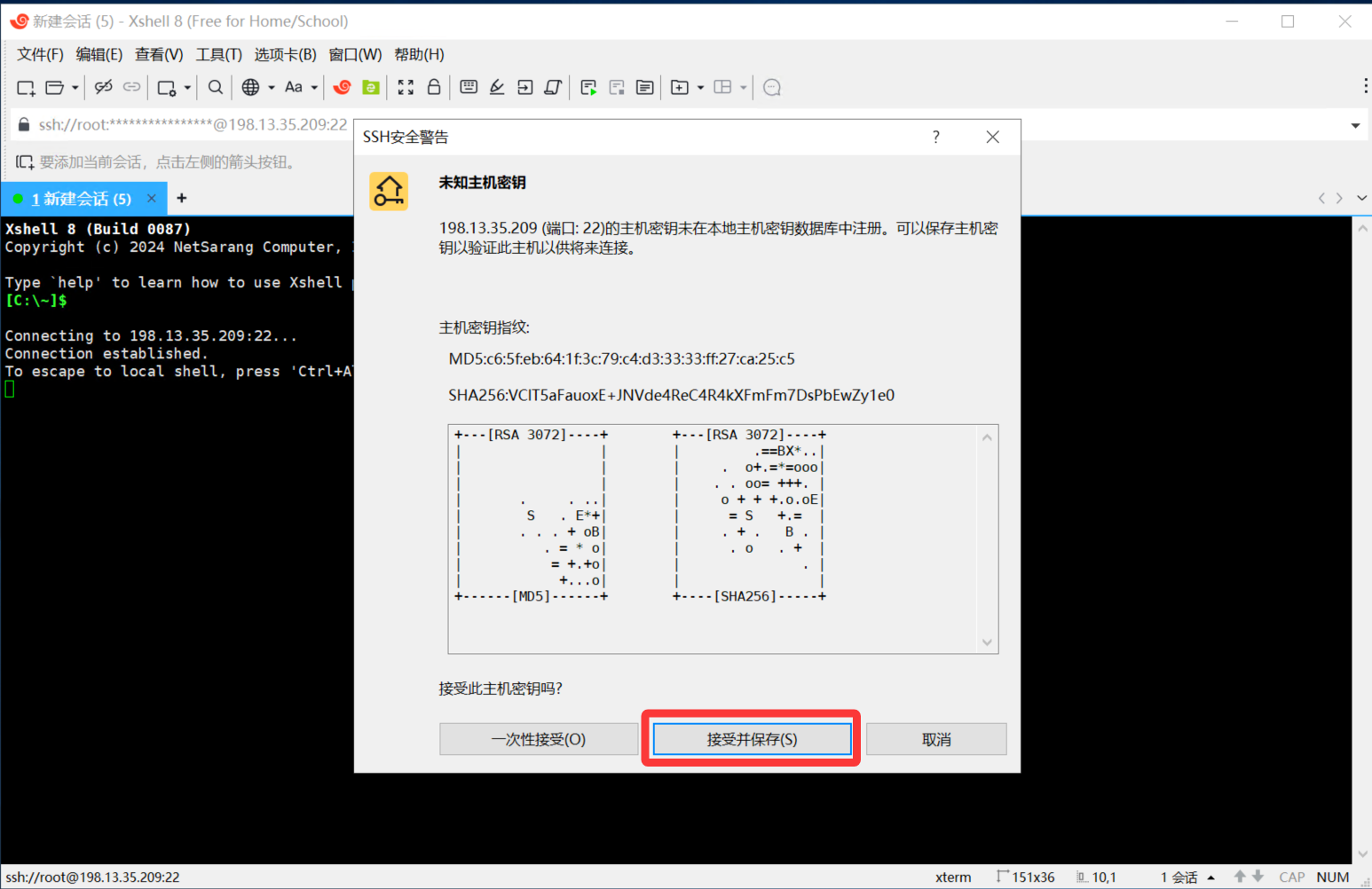
Task: Open the 工具(T) menu
Action: click(218, 54)
